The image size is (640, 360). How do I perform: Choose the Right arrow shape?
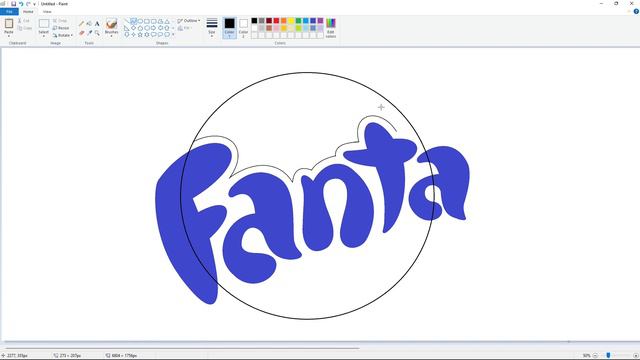(153, 28)
